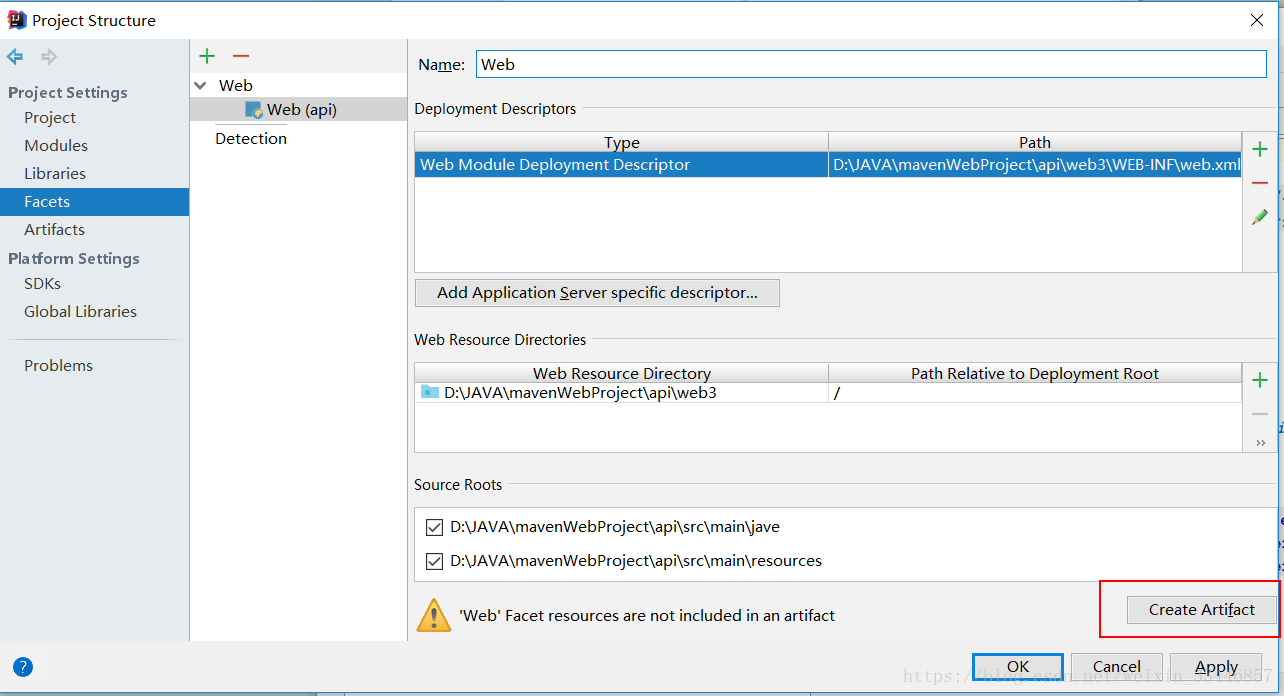
Task: Add a new facet with green plus
Action: pyautogui.click(x=207, y=56)
